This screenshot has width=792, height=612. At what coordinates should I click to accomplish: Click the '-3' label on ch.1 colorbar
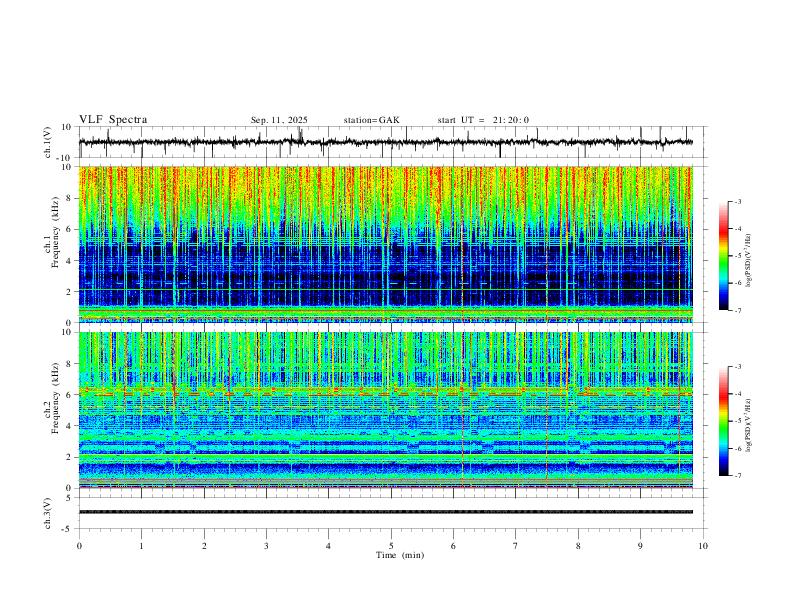pyautogui.click(x=738, y=201)
